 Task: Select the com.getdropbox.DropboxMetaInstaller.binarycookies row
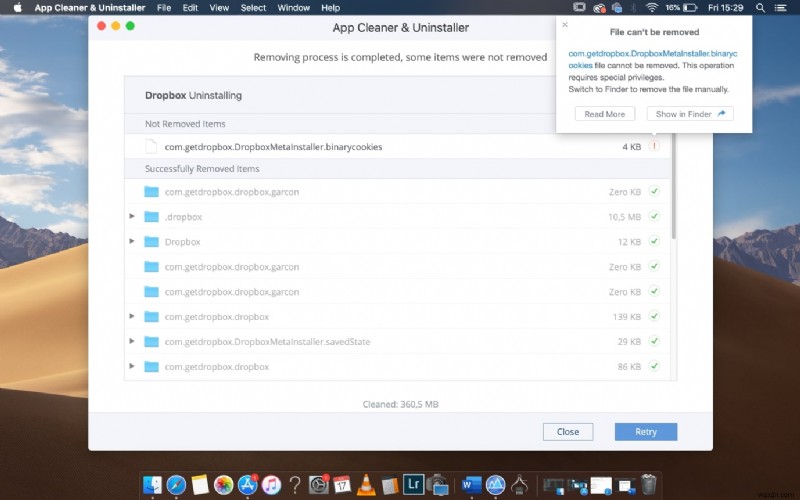(398, 146)
